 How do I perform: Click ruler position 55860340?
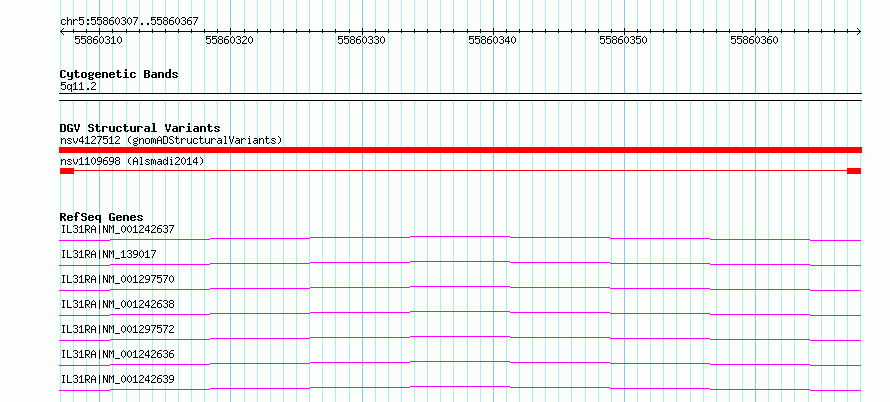(x=492, y=41)
